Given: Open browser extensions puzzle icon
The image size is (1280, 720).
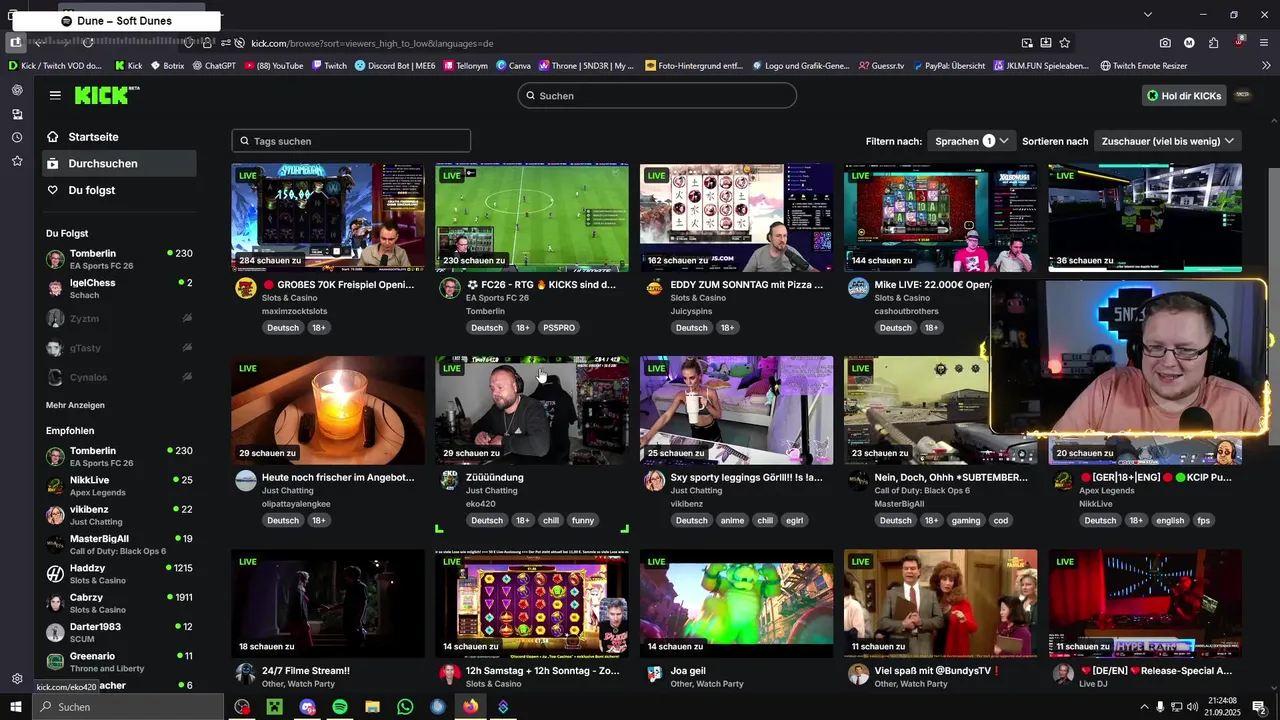Looking at the screenshot, I should pyautogui.click(x=1213, y=43).
